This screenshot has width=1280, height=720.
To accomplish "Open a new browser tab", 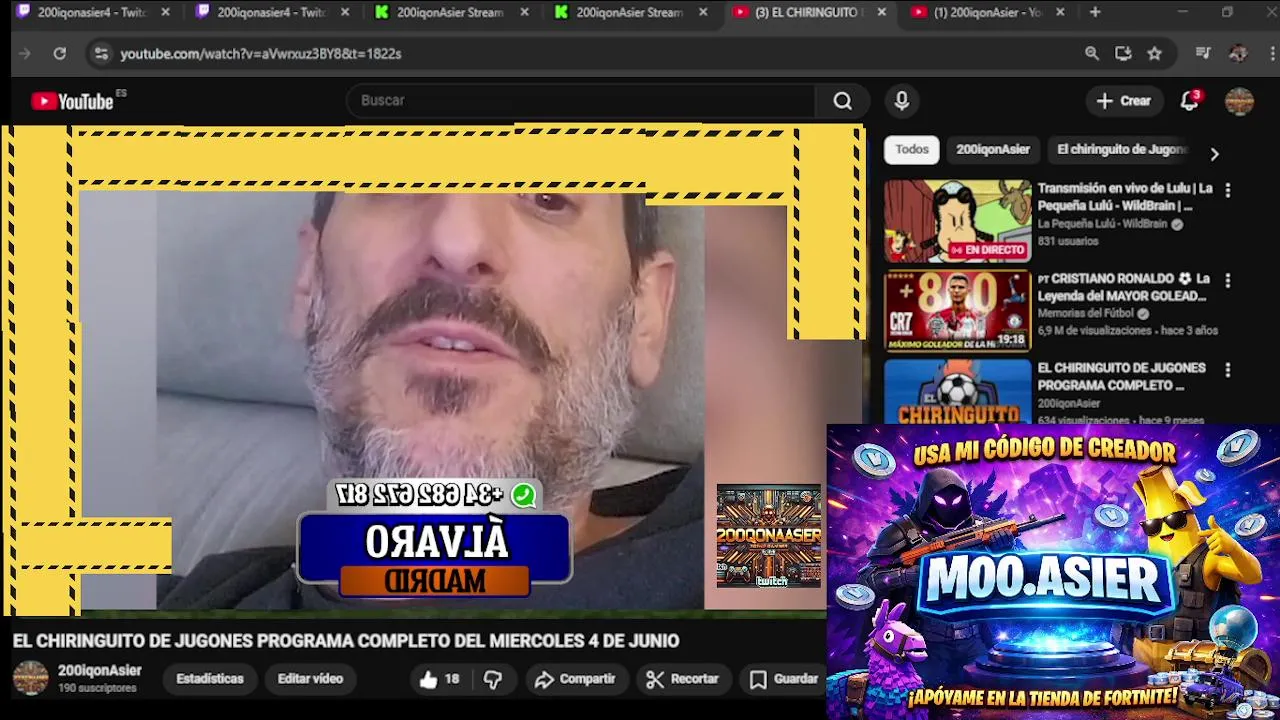I will [x=1095, y=12].
